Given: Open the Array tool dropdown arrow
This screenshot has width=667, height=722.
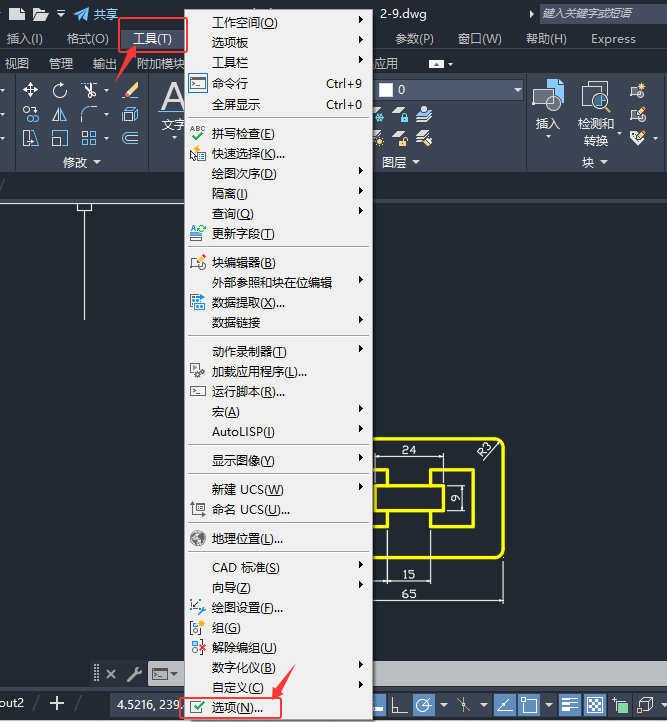Looking at the screenshot, I should coord(107,138).
